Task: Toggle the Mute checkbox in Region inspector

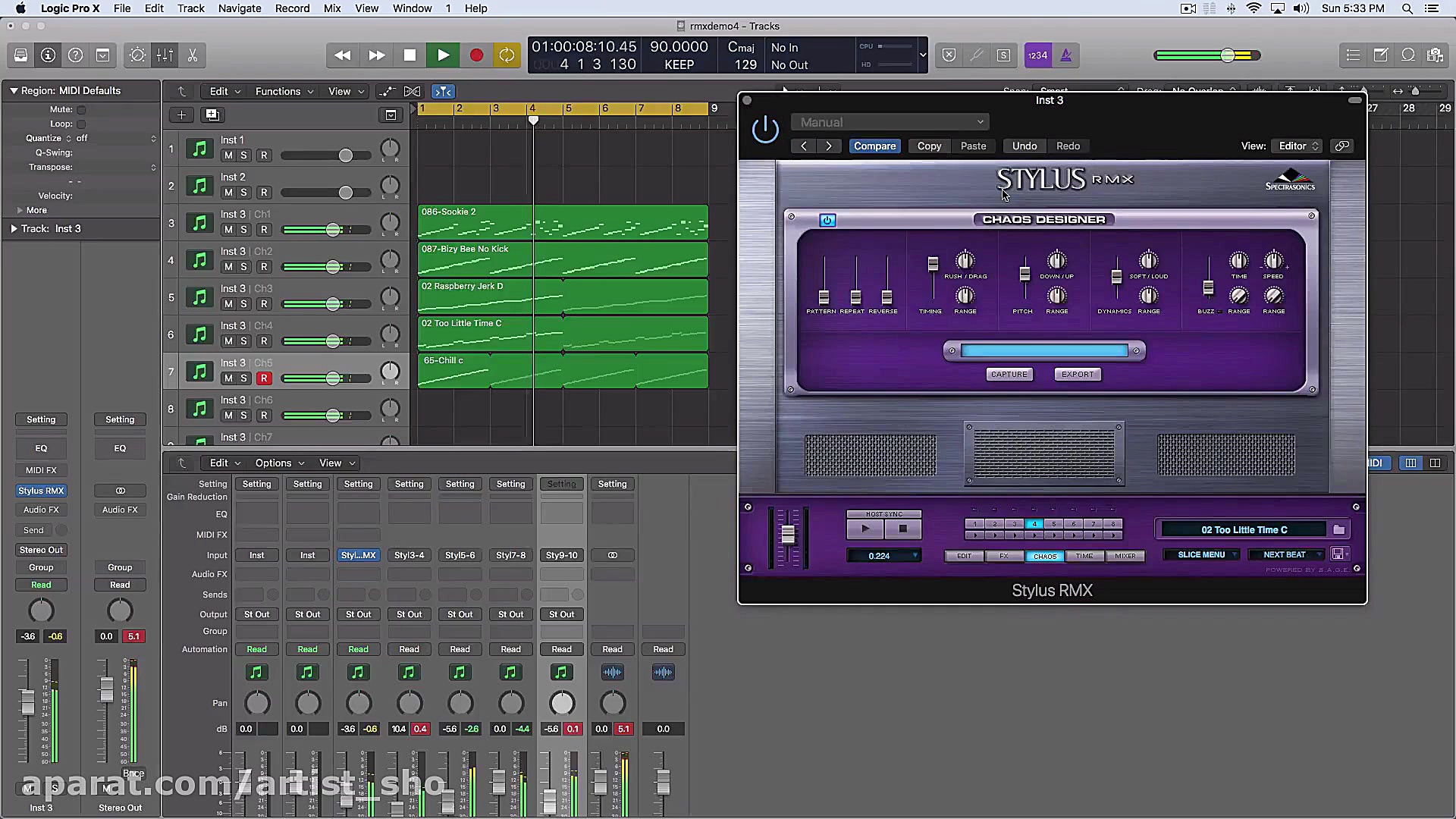Action: [81, 110]
